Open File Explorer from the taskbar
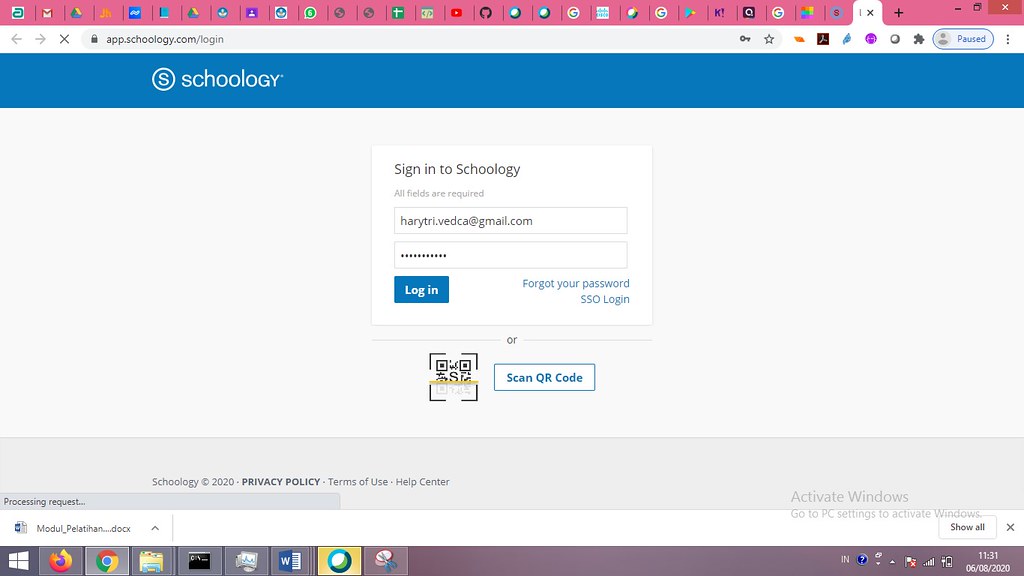The width and height of the screenshot is (1024, 576). click(152, 561)
